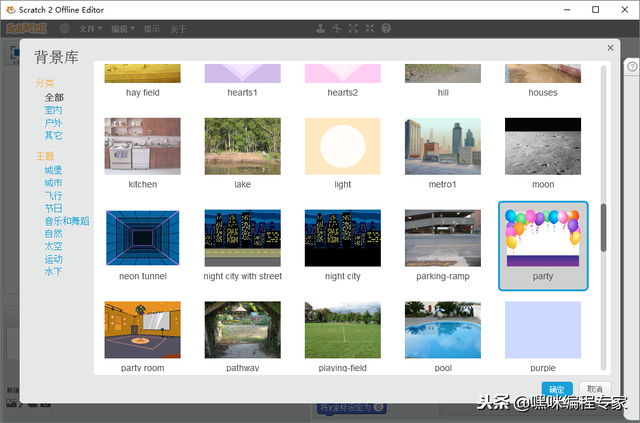This screenshot has width=640, height=423.
Task: Confirm selection with 确定 button
Action: coord(557,389)
